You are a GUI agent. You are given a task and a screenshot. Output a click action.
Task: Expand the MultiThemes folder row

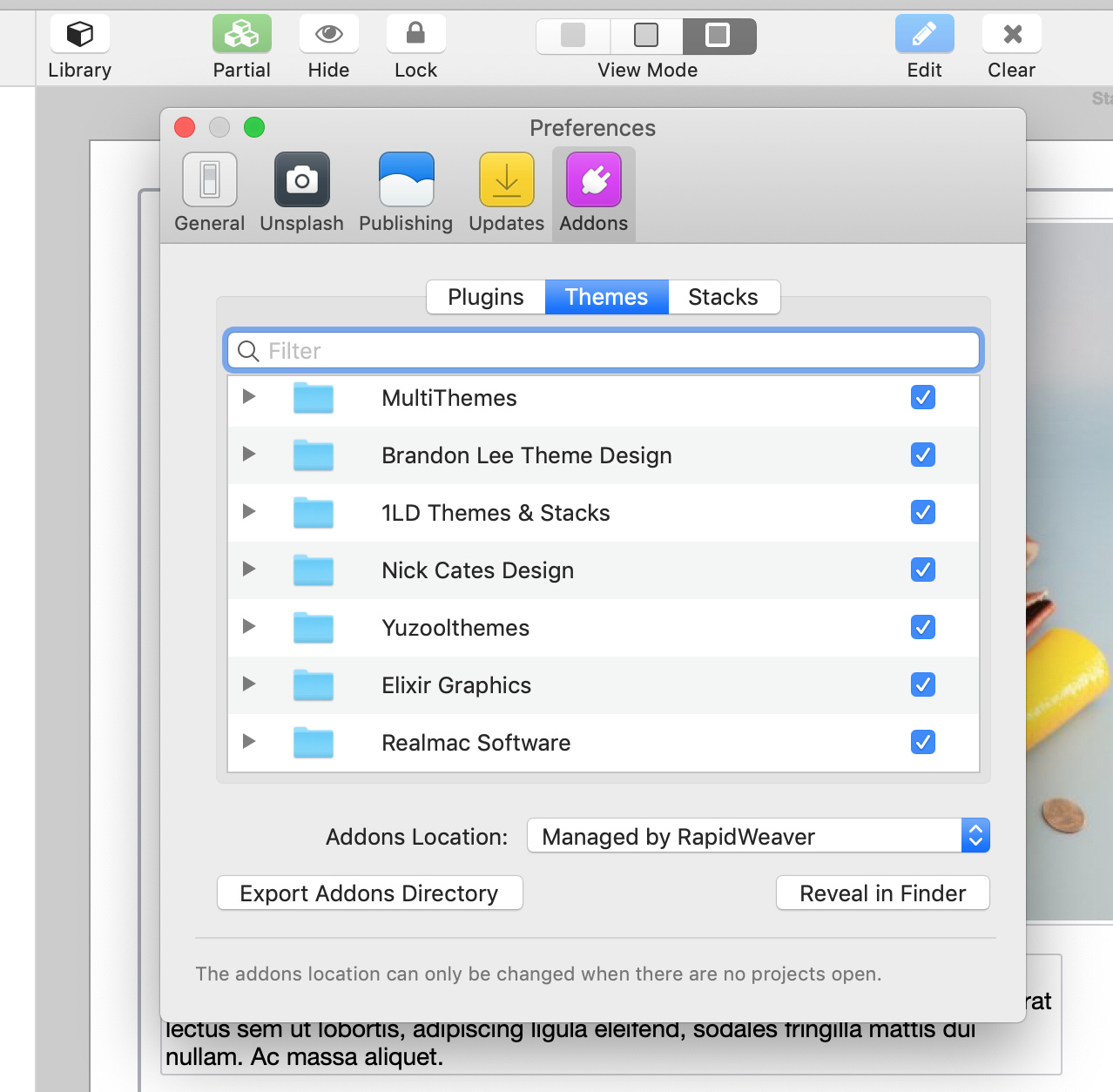249,396
